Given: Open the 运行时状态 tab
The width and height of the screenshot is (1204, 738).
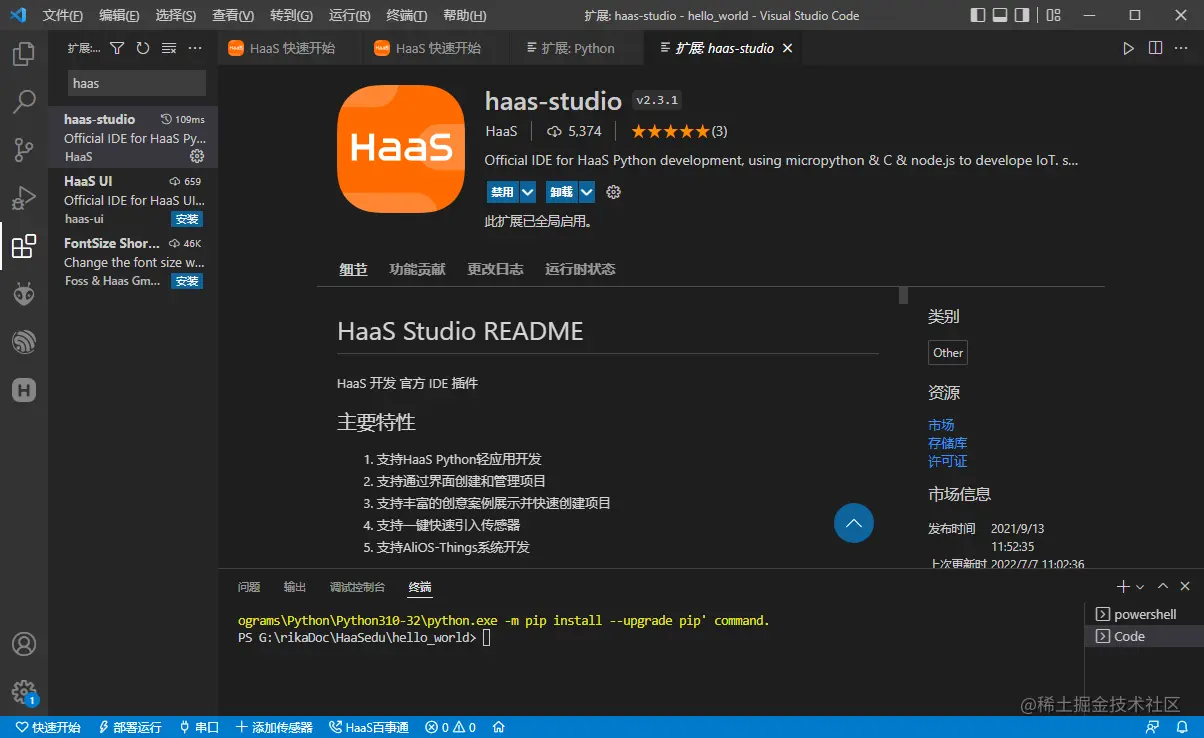Looking at the screenshot, I should 580,269.
